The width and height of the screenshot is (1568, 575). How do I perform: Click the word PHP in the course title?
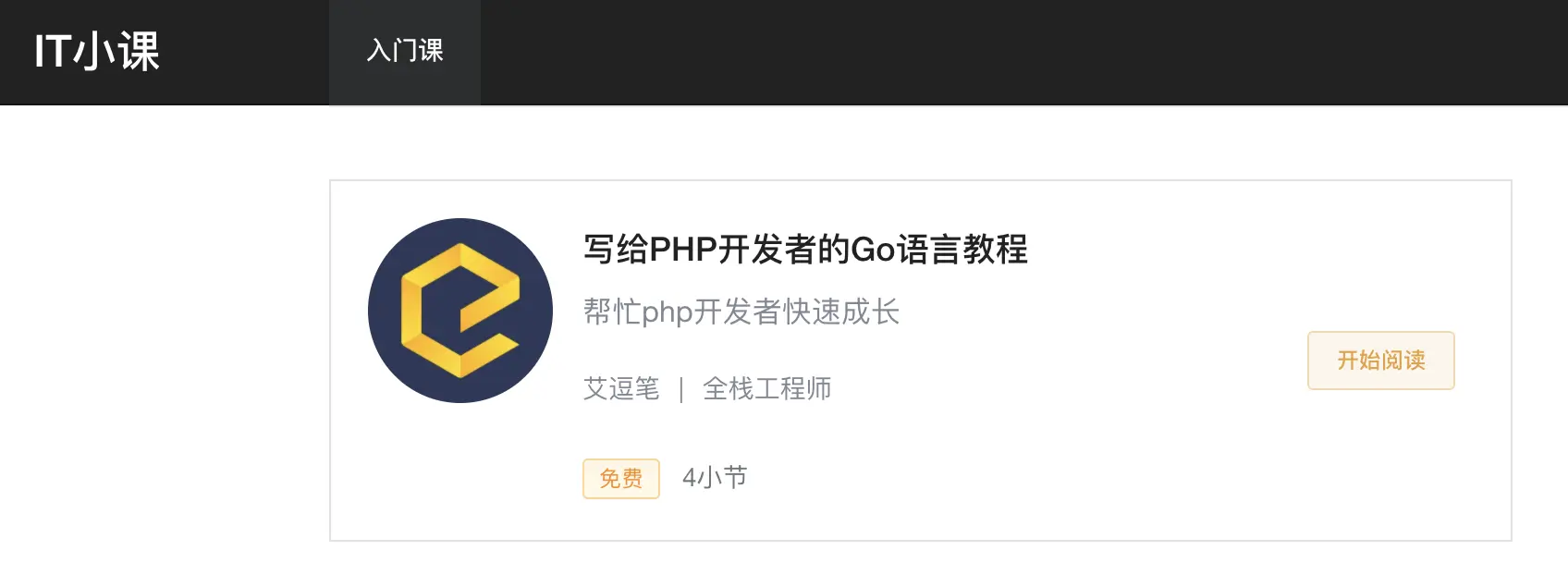[683, 250]
